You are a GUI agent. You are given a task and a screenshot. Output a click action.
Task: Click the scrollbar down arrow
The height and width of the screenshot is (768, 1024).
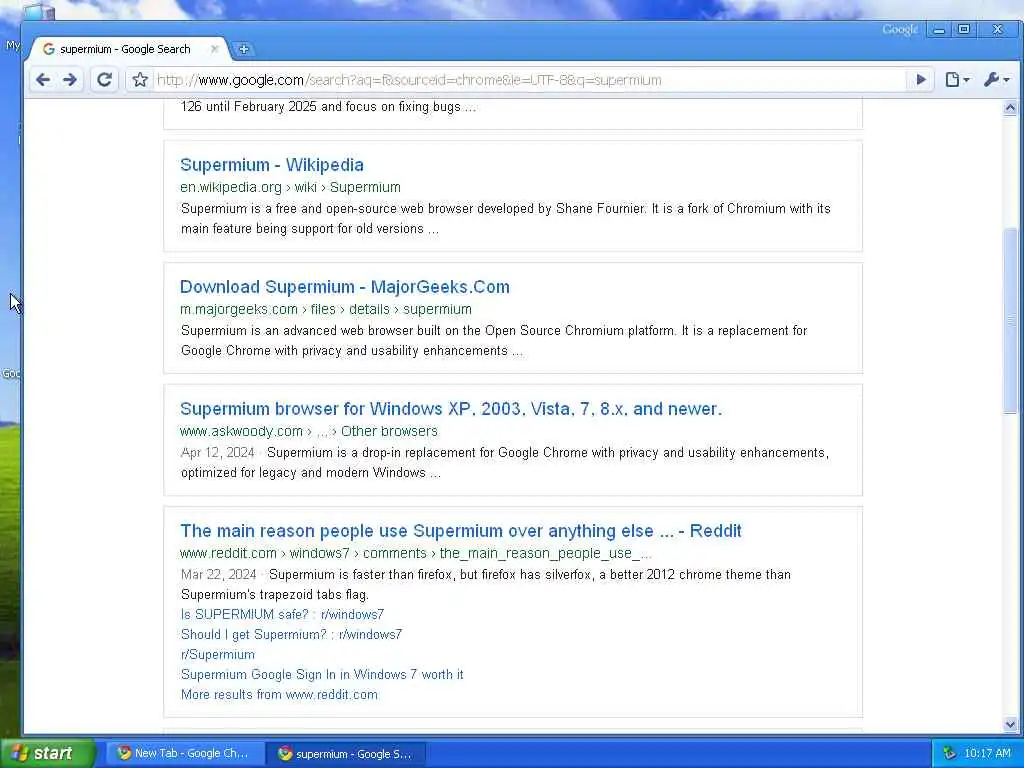coord(1010,724)
